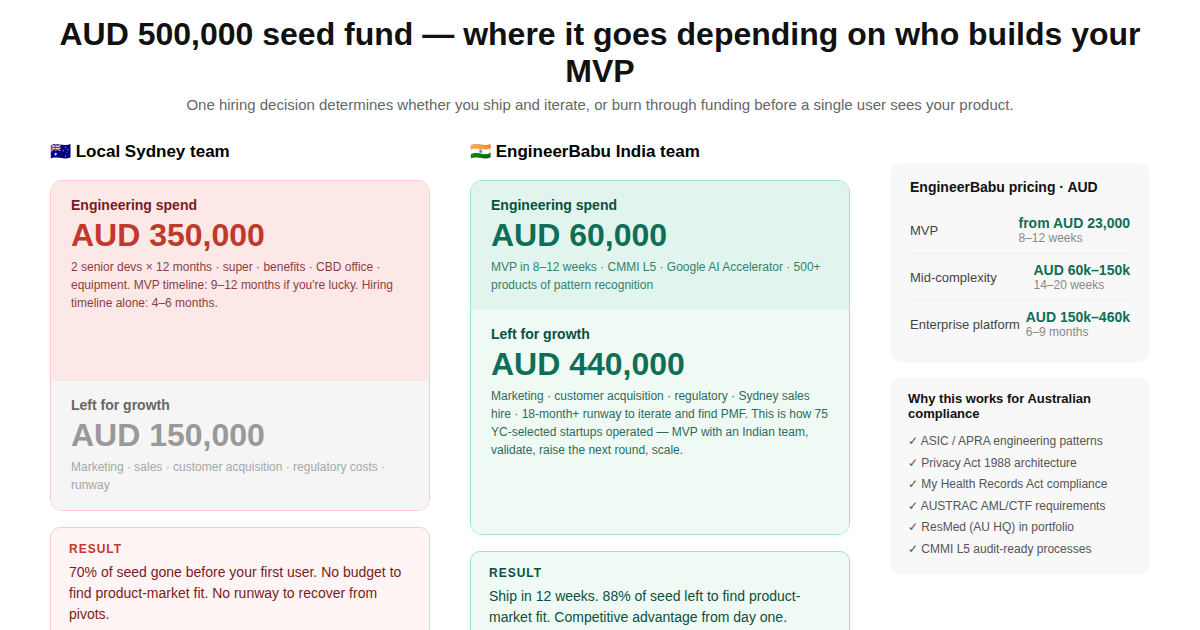Click 'Privacy Act 1988 architecture' item
Image resolution: width=1200 pixels, height=630 pixels.
coord(992,463)
